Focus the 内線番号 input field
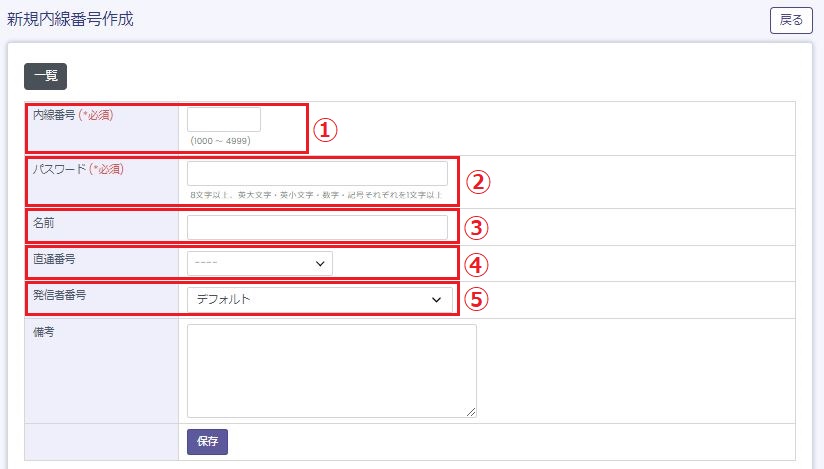This screenshot has width=824, height=469. coord(224,119)
